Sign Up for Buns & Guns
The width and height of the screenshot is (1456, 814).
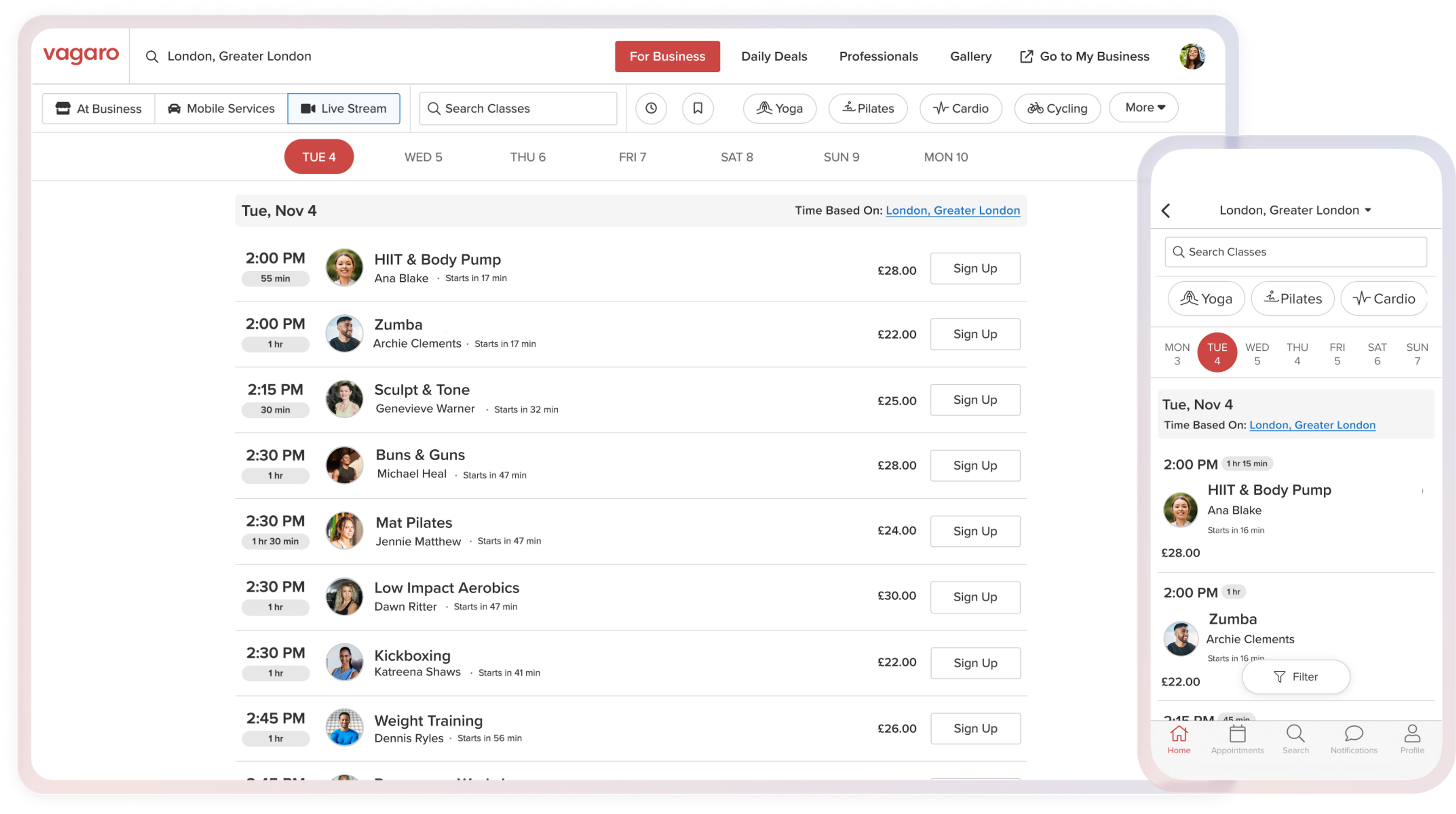pyautogui.click(x=976, y=466)
